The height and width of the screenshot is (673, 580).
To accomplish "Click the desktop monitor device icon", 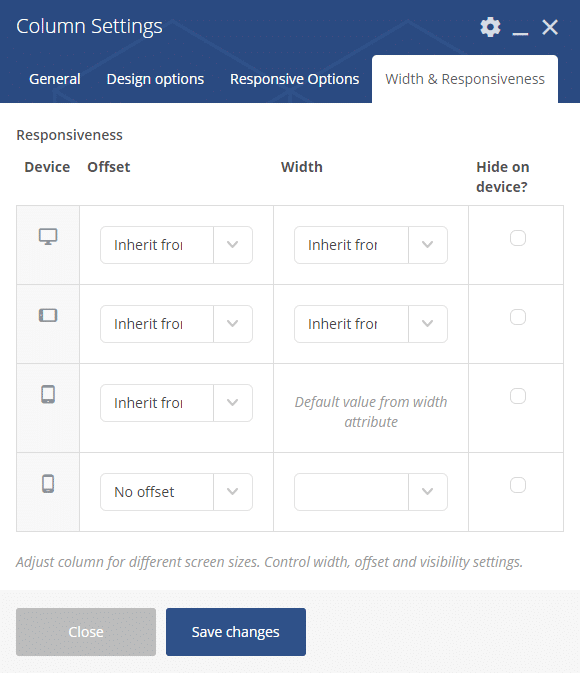I will click(x=48, y=236).
